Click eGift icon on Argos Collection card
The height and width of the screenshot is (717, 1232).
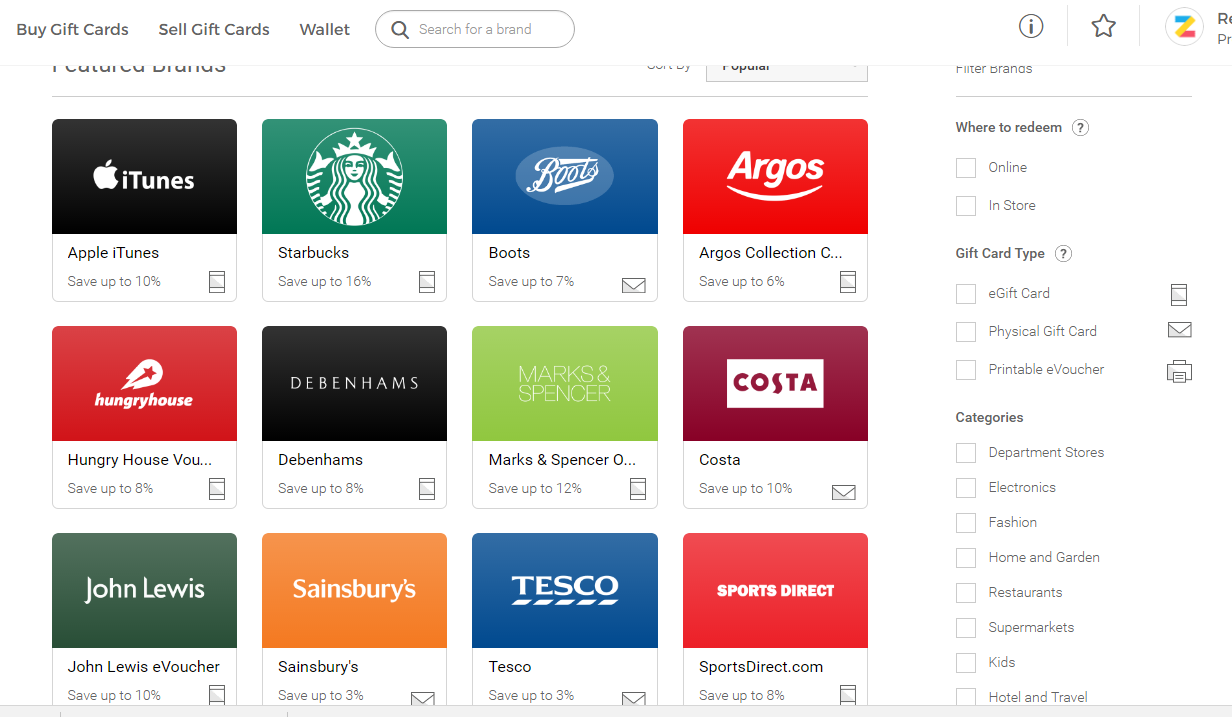point(848,282)
